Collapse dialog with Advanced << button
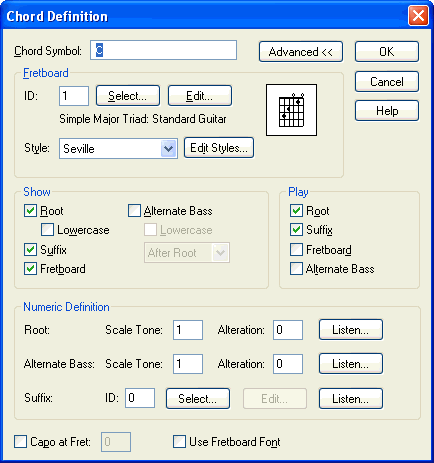This screenshot has height=463, width=434. pyautogui.click(x=301, y=52)
